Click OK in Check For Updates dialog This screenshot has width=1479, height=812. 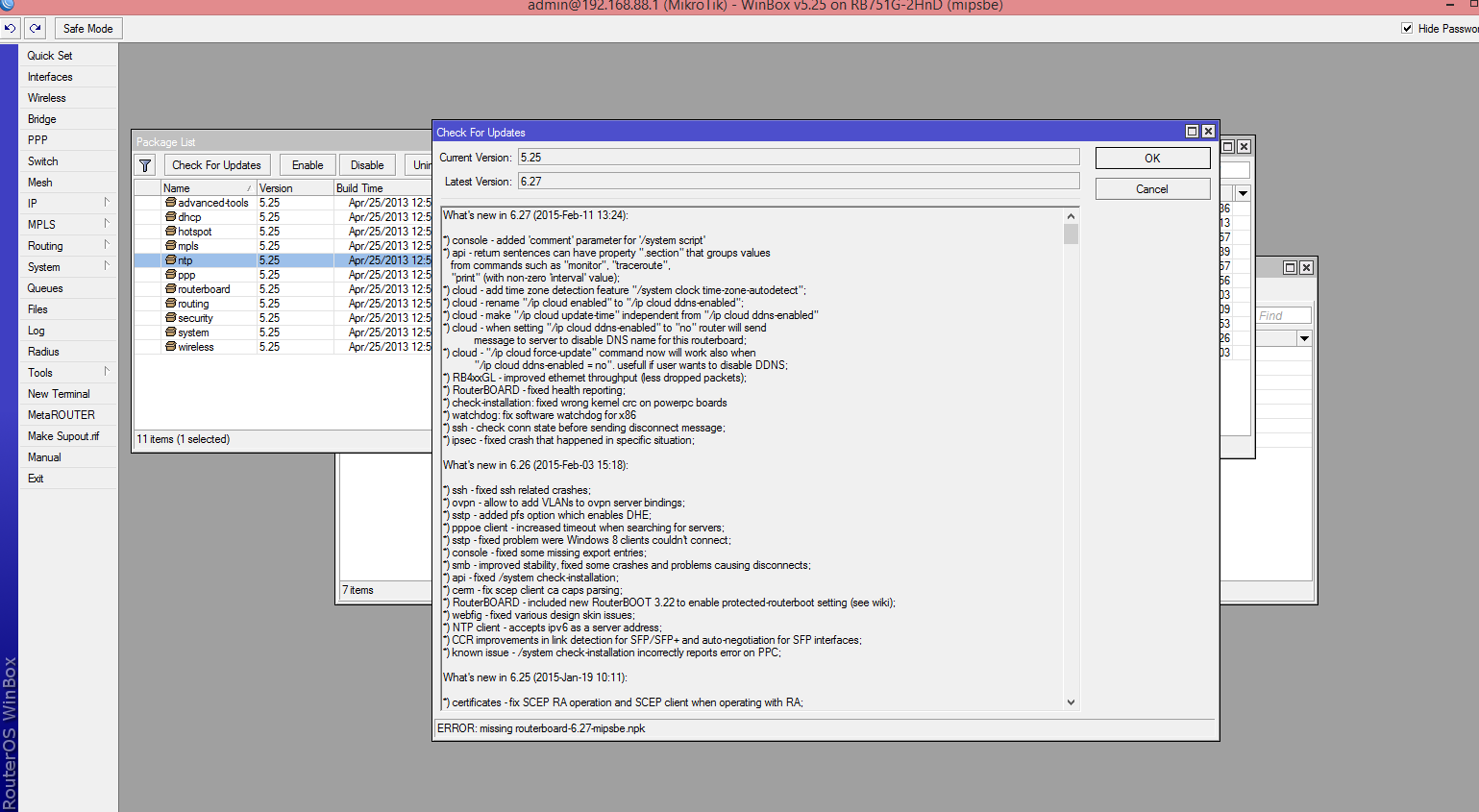[1152, 159]
